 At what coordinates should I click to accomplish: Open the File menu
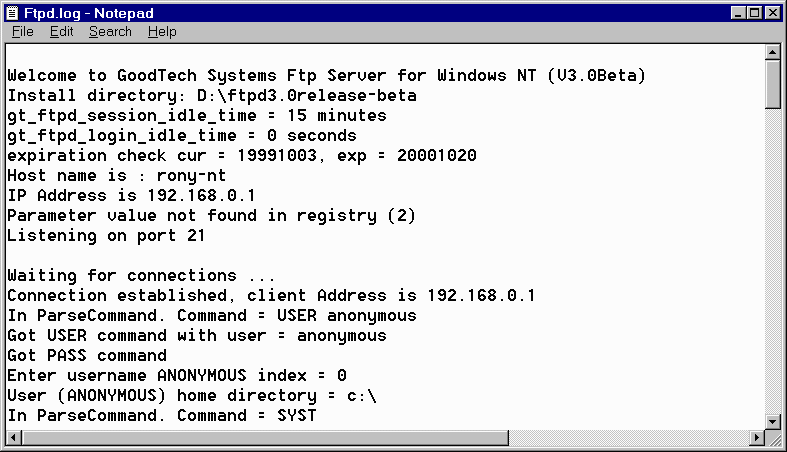pyautogui.click(x=23, y=32)
